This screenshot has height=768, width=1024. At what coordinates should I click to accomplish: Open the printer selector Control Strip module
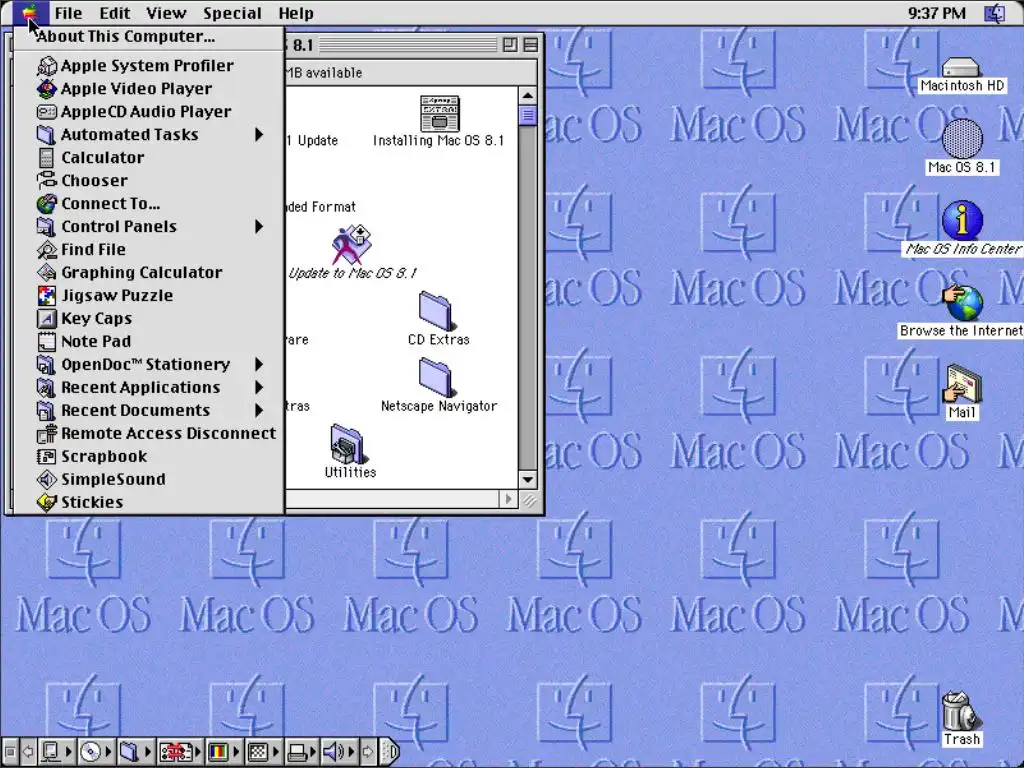pyautogui.click(x=302, y=752)
